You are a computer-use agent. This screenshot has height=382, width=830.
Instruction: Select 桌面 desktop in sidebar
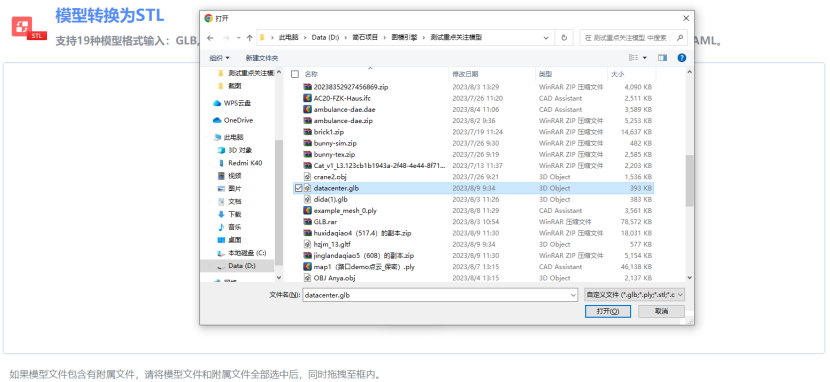(x=235, y=240)
